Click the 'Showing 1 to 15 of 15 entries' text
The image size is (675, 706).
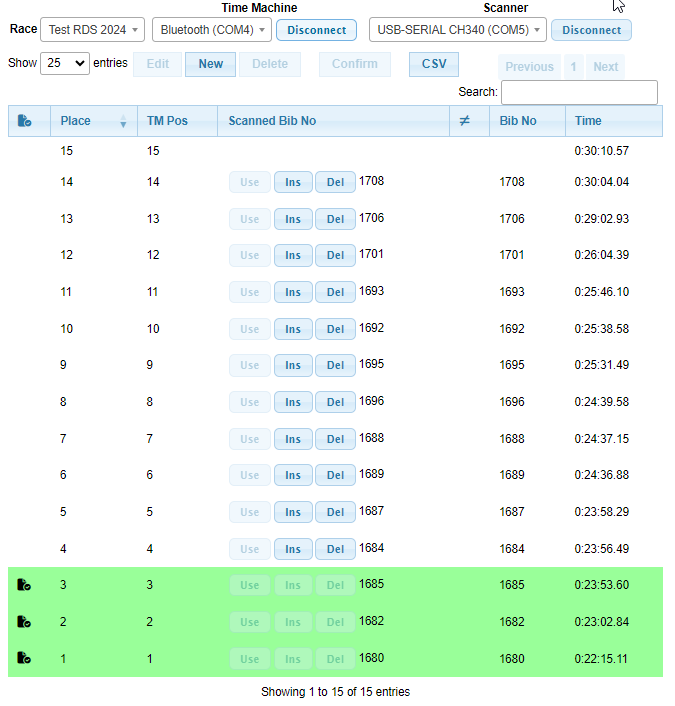tap(335, 692)
